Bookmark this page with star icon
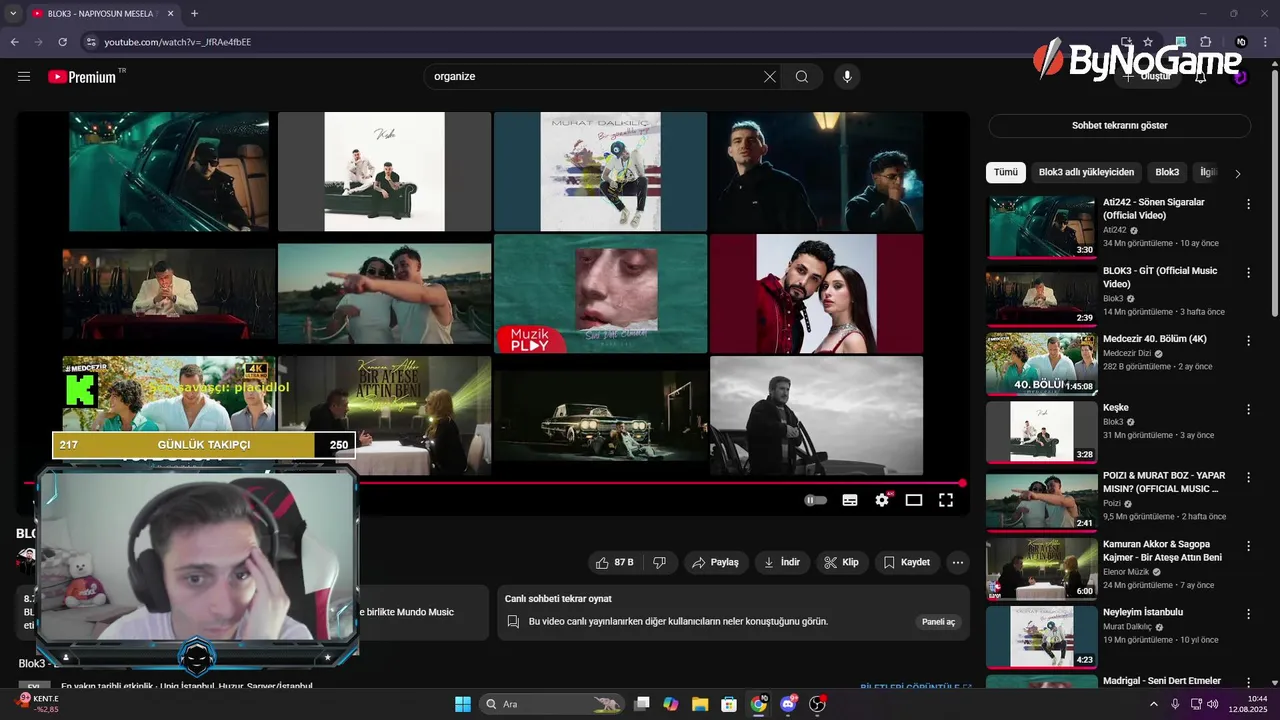 (x=1148, y=42)
